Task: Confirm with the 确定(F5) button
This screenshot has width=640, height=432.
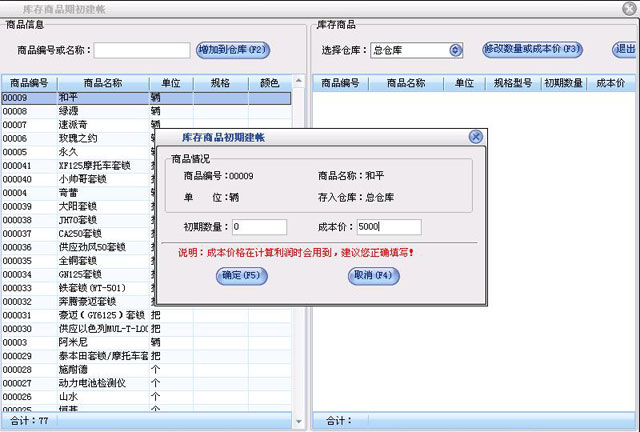Action: click(x=242, y=275)
